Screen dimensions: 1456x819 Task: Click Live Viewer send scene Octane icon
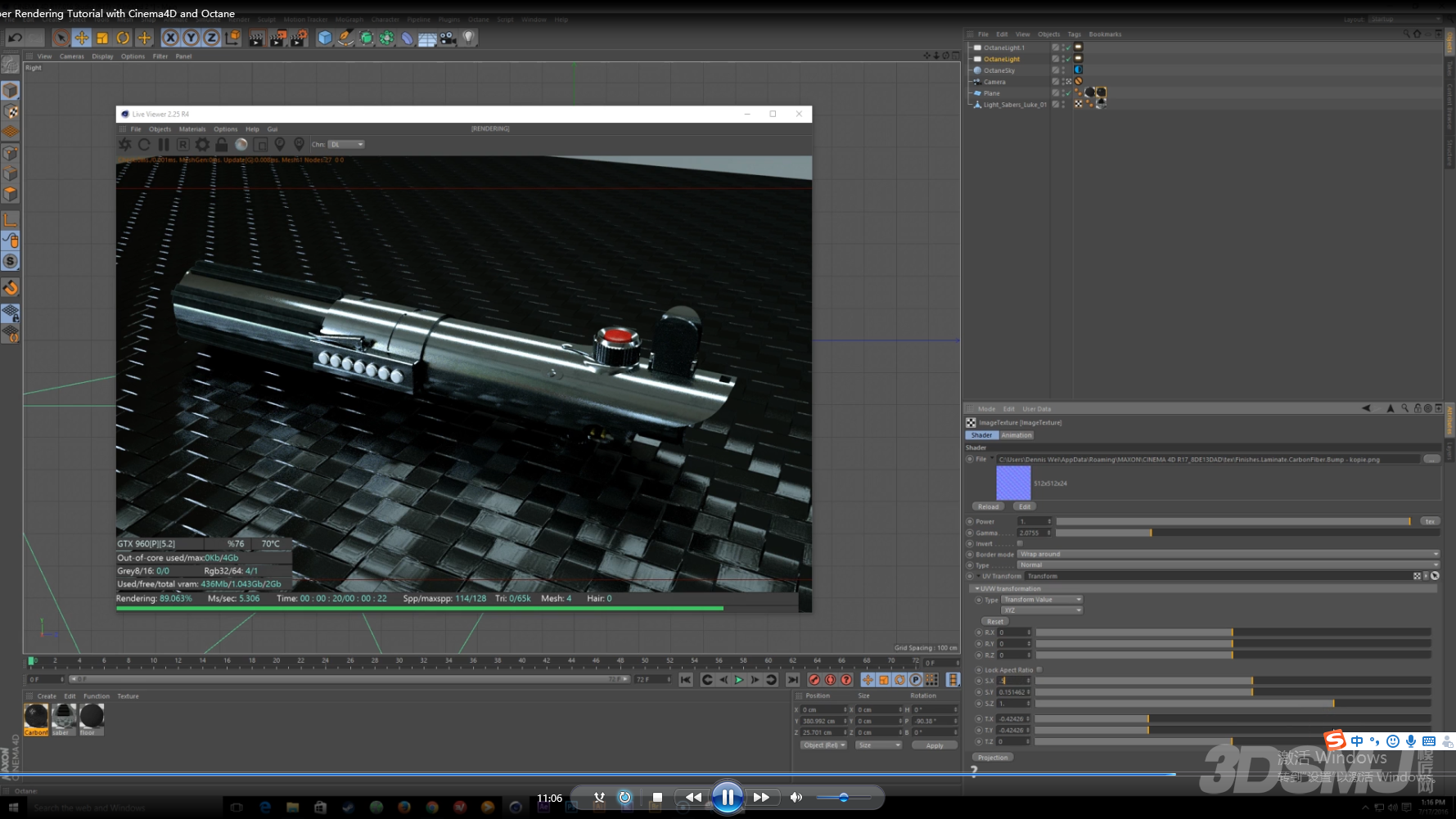pos(124,145)
